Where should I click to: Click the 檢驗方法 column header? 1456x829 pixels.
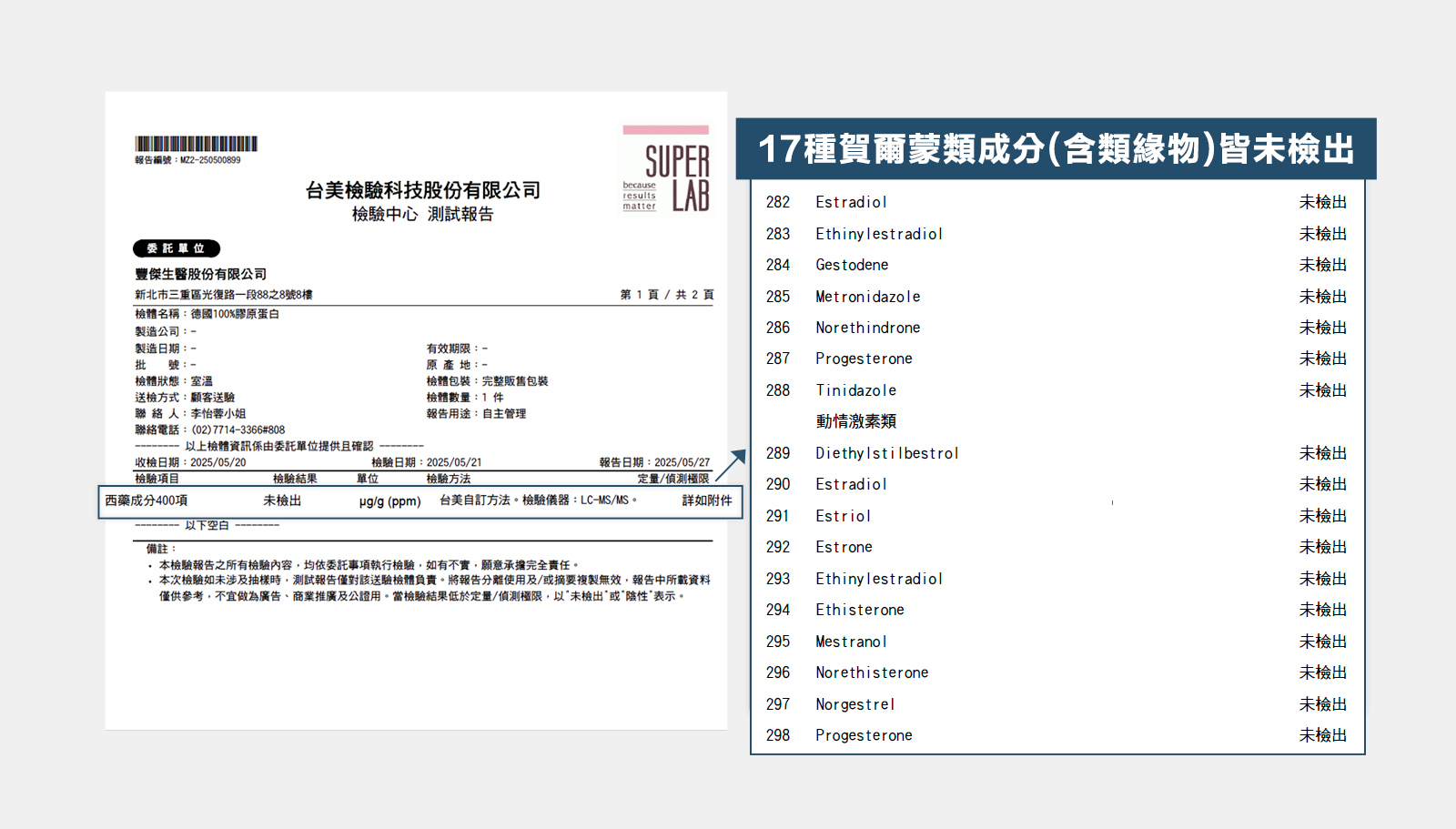[x=449, y=479]
